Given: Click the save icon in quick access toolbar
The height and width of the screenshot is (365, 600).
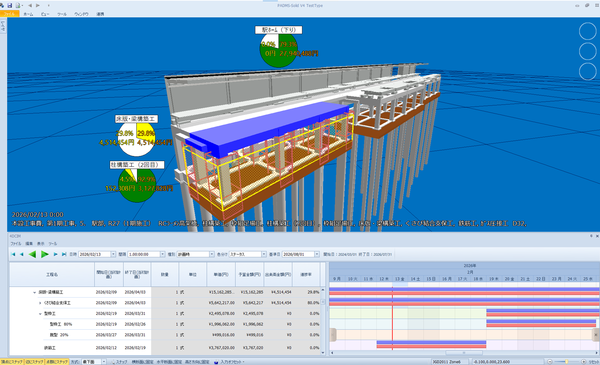Looking at the screenshot, I should pos(10,5).
